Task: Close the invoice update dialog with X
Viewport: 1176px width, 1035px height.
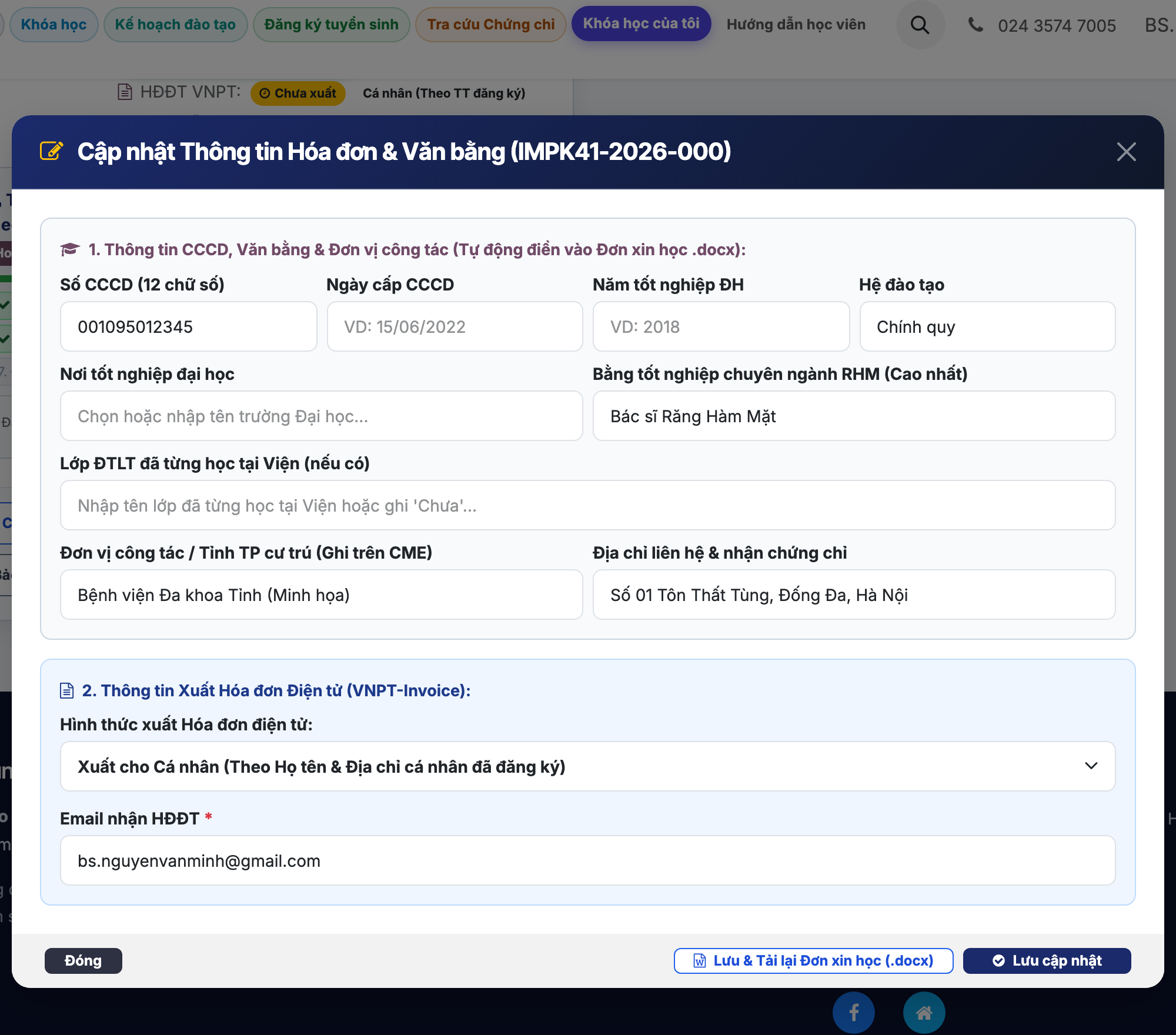Action: click(1126, 152)
